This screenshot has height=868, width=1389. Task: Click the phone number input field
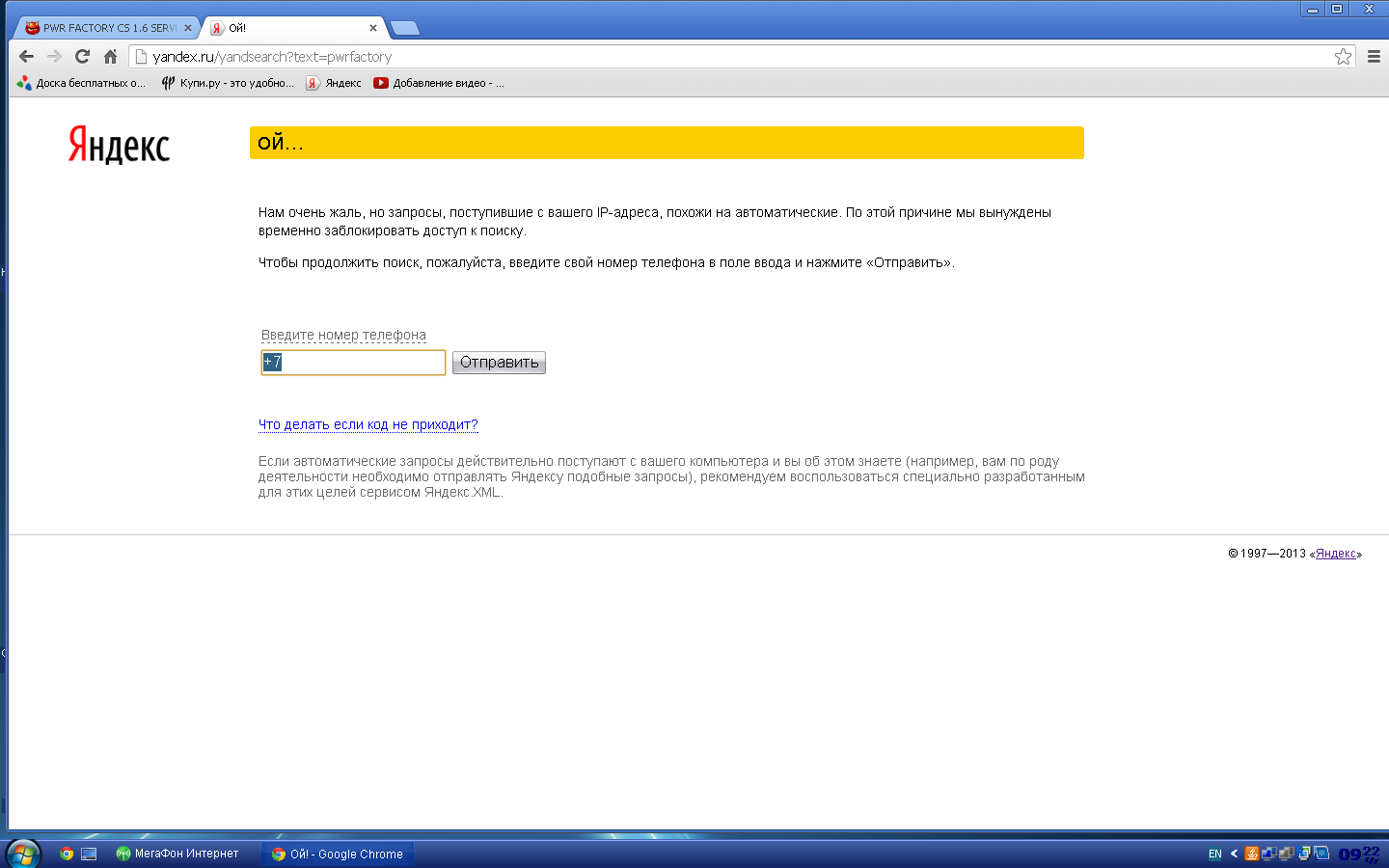(353, 363)
